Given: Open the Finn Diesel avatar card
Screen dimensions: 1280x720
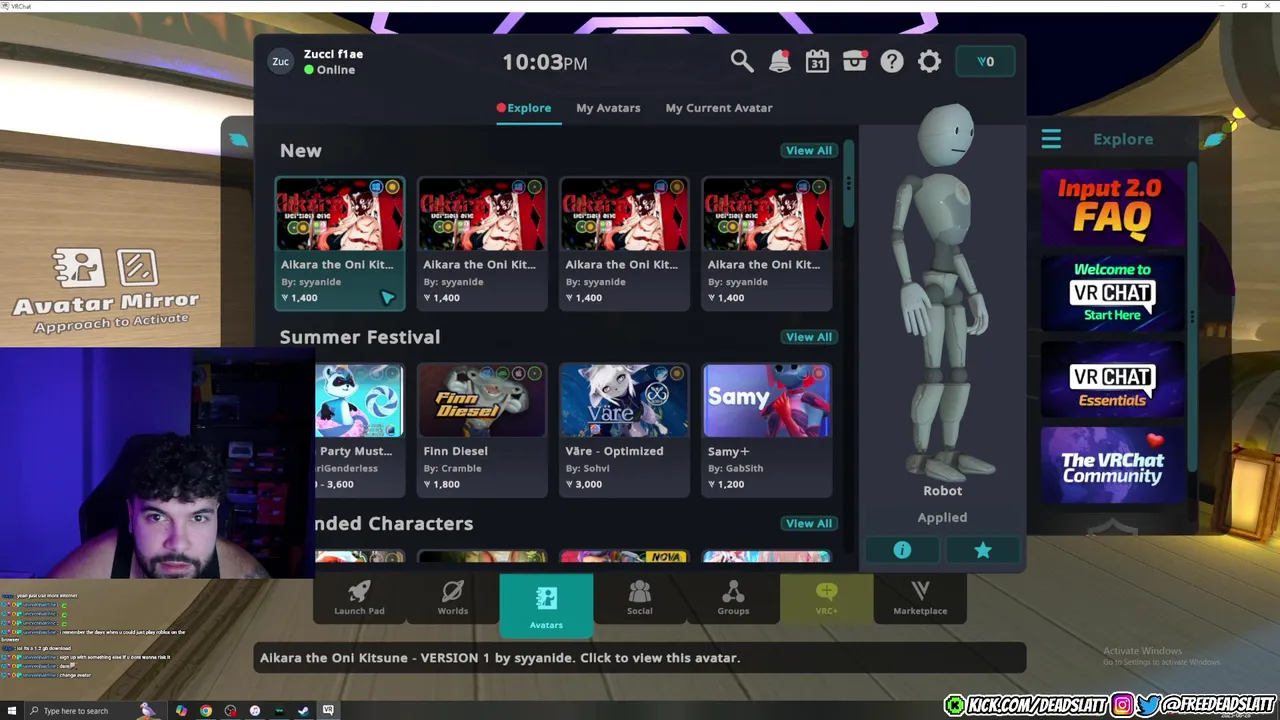Looking at the screenshot, I should (x=482, y=429).
